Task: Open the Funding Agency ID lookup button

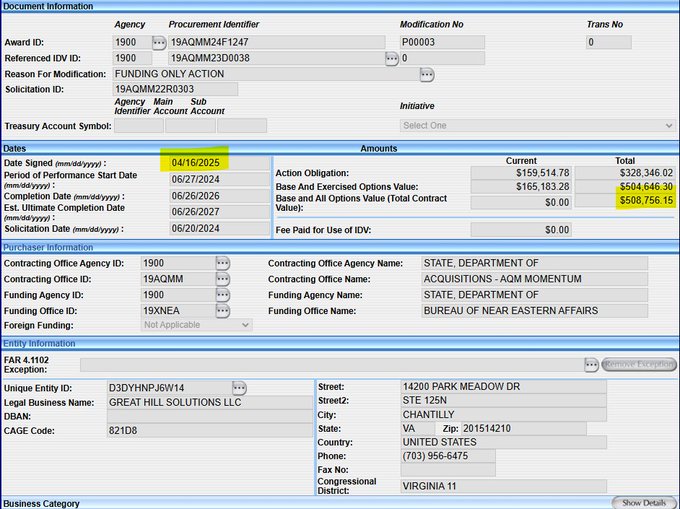Action: (222, 295)
